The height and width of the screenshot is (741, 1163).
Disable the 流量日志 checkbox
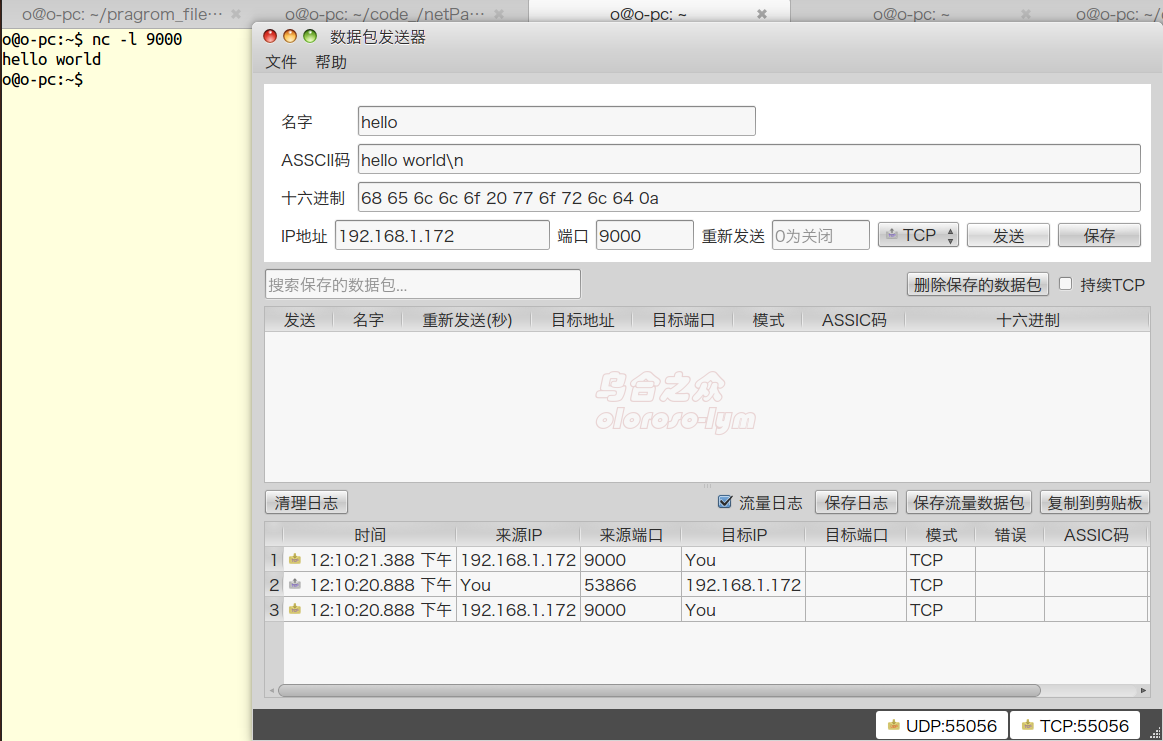(x=724, y=502)
